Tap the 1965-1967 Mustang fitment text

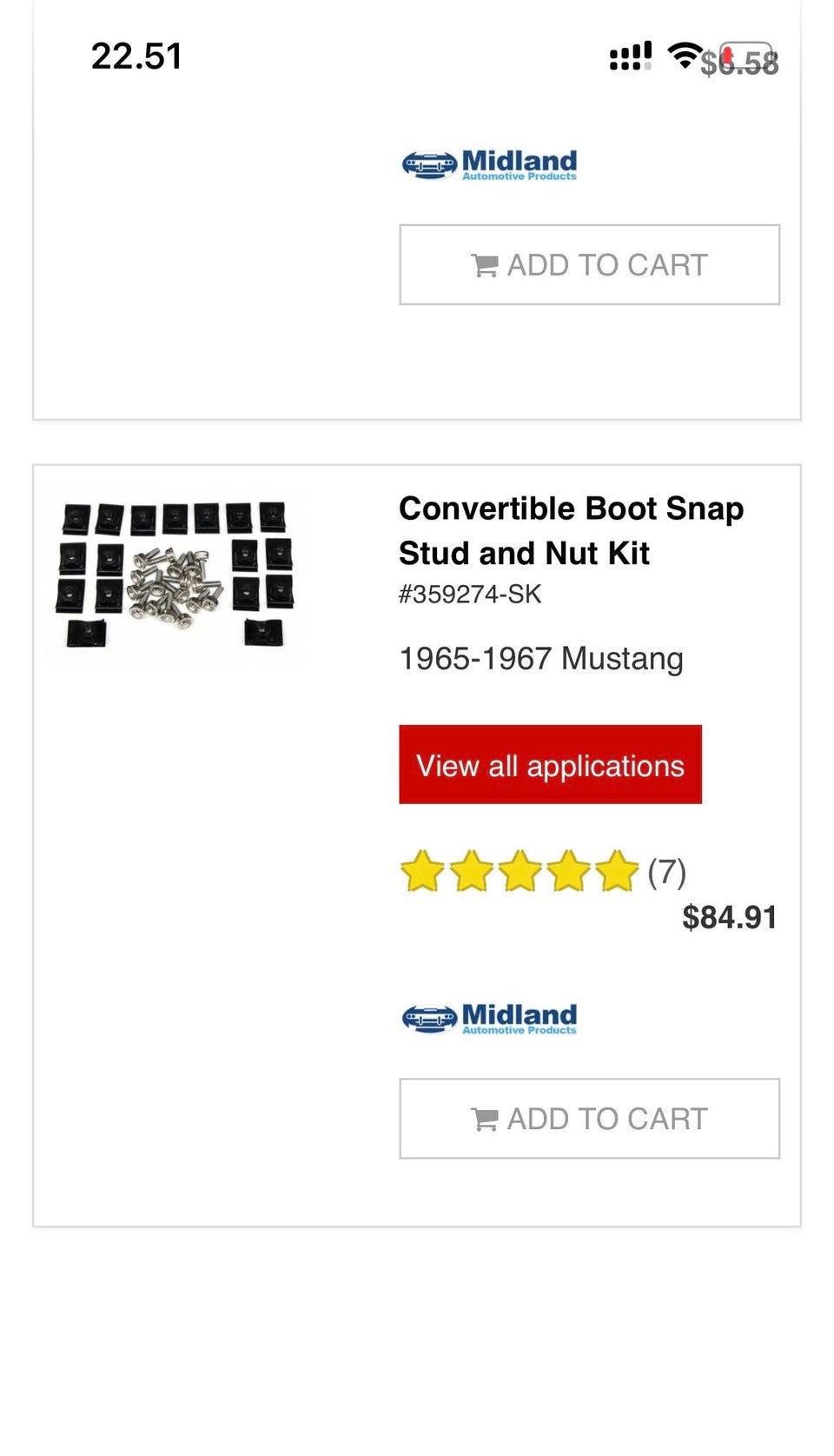[540, 659]
